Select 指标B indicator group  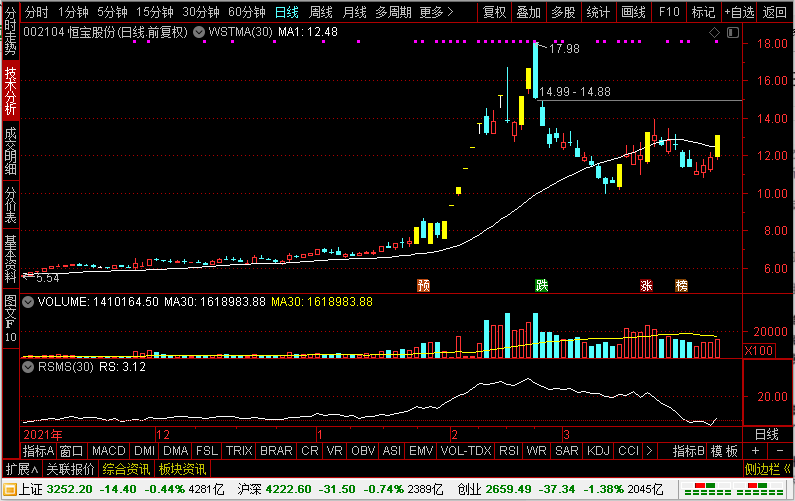pos(689,451)
